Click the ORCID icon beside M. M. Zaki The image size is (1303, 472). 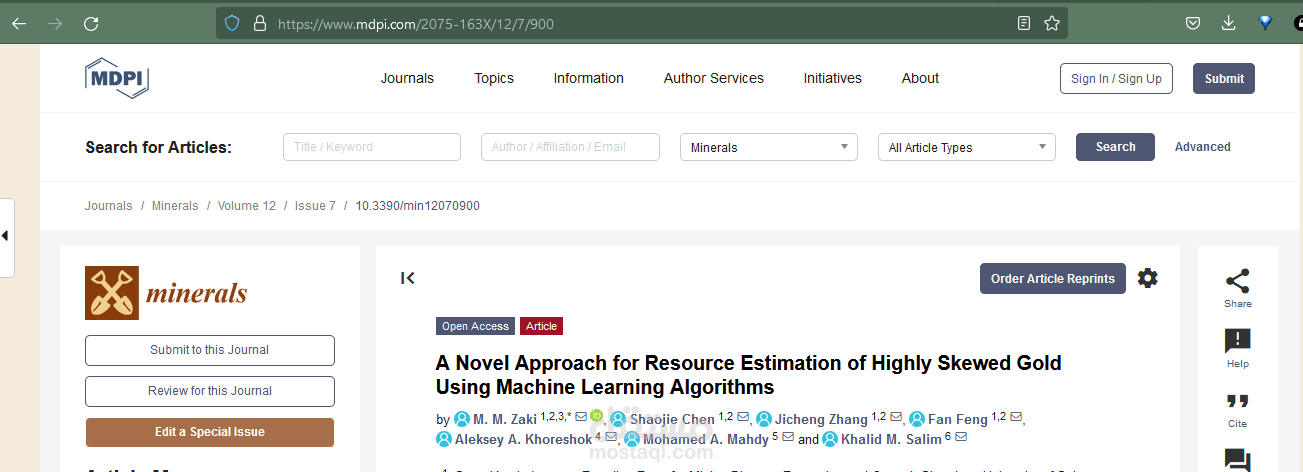point(596,416)
